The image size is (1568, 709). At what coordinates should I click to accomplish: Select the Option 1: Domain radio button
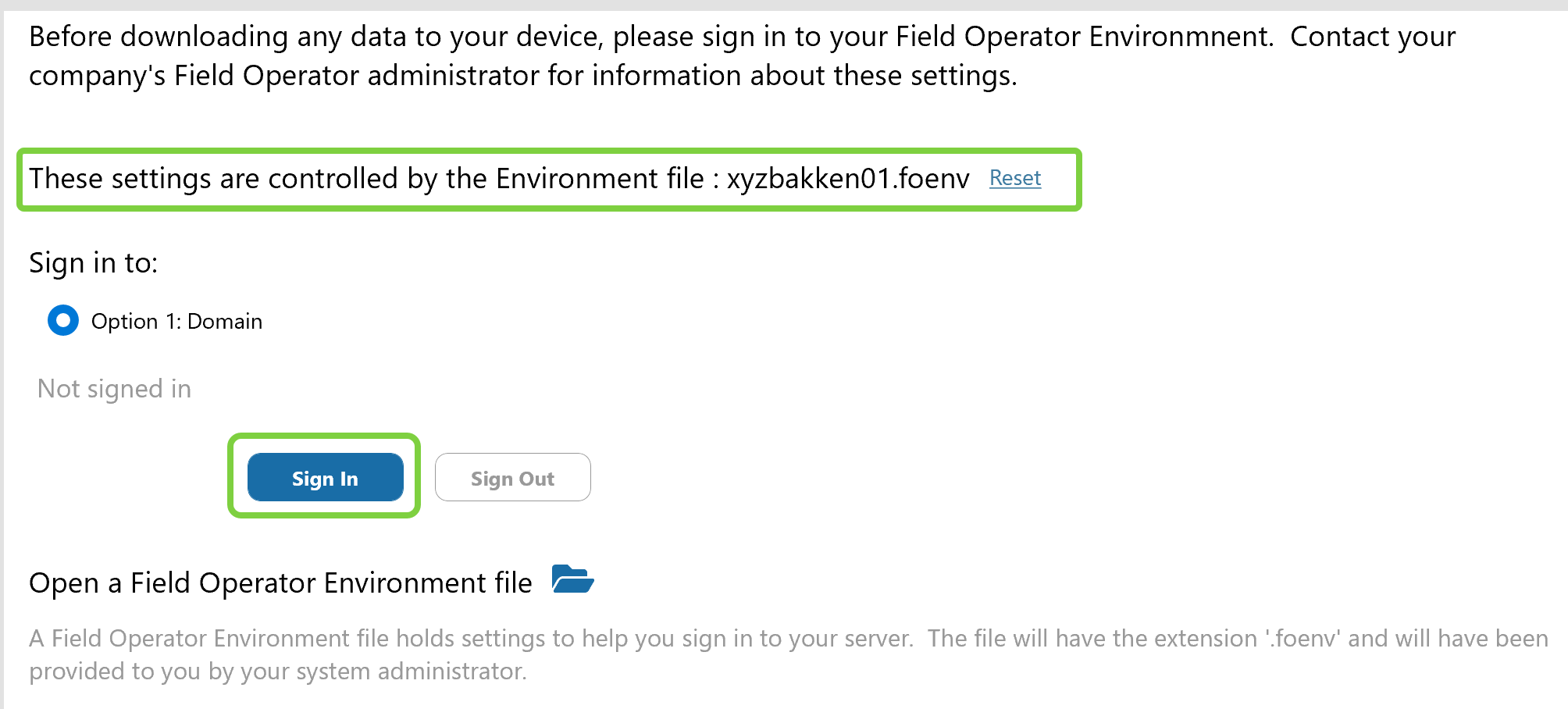(x=62, y=320)
